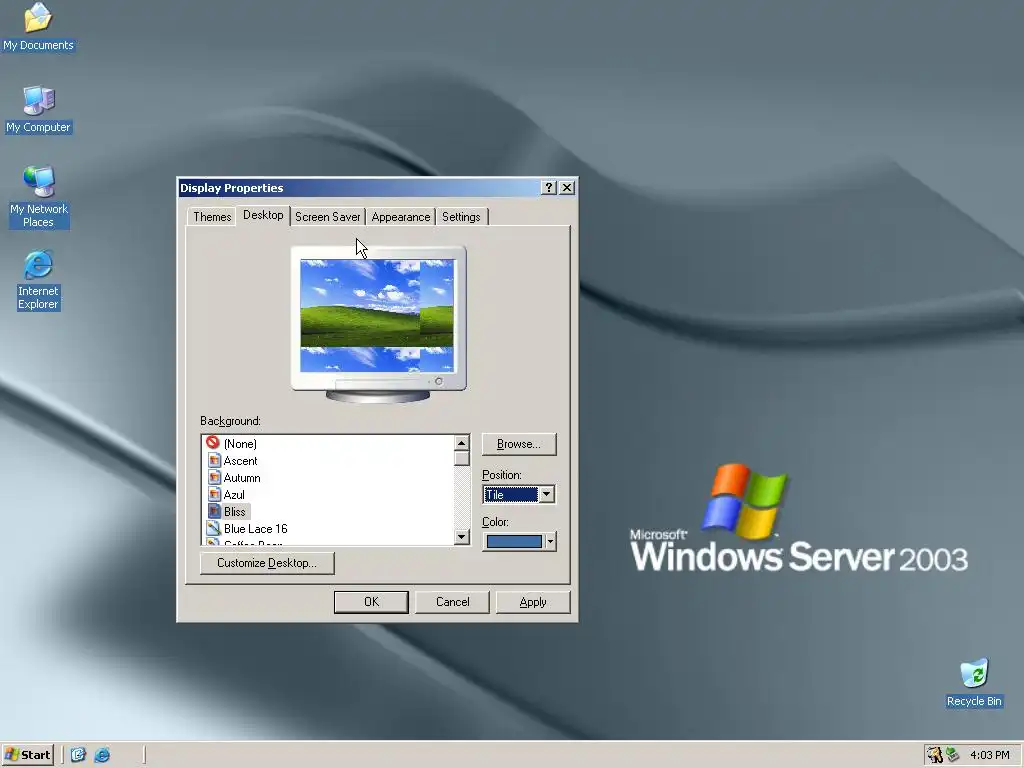
Task: Open the Screen Saver tab
Action: pyautogui.click(x=327, y=217)
